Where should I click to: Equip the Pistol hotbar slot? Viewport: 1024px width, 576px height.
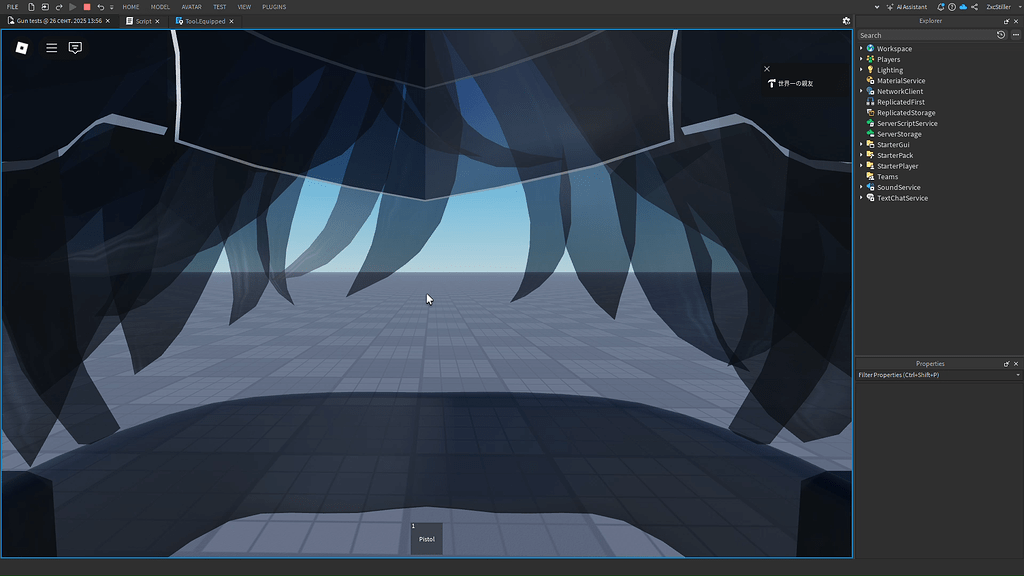[x=426, y=539]
